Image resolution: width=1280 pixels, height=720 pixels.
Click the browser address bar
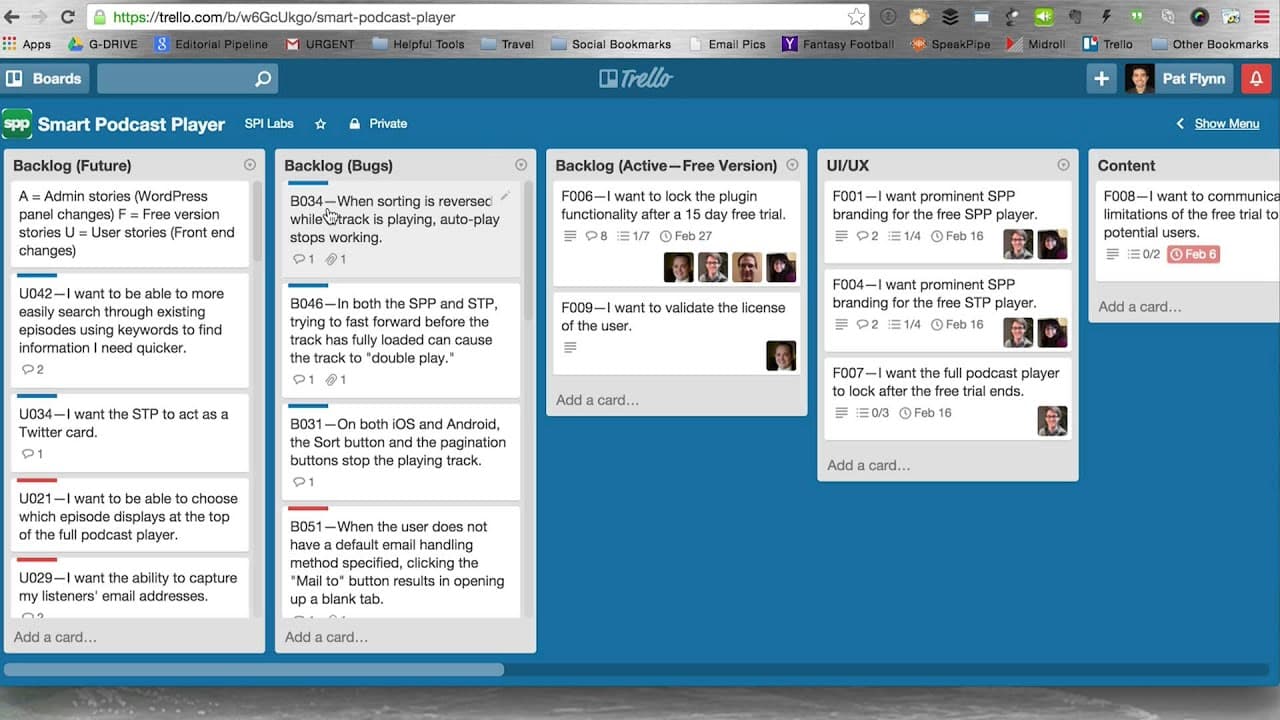(478, 17)
